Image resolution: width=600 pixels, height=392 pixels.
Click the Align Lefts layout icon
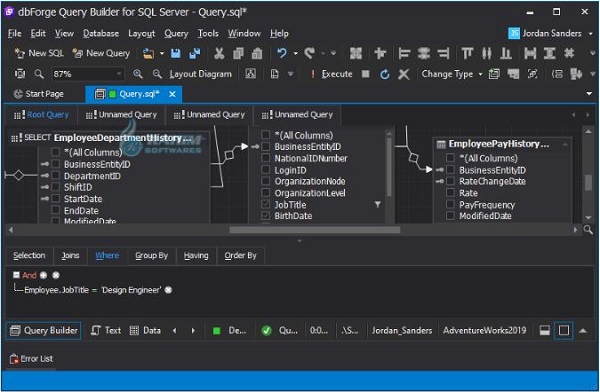pos(404,53)
